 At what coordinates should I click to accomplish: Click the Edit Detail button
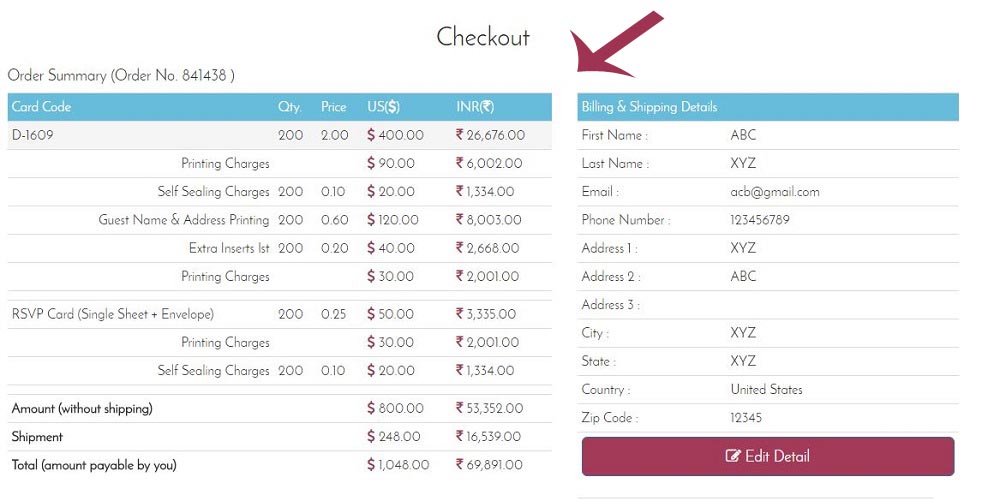[768, 456]
